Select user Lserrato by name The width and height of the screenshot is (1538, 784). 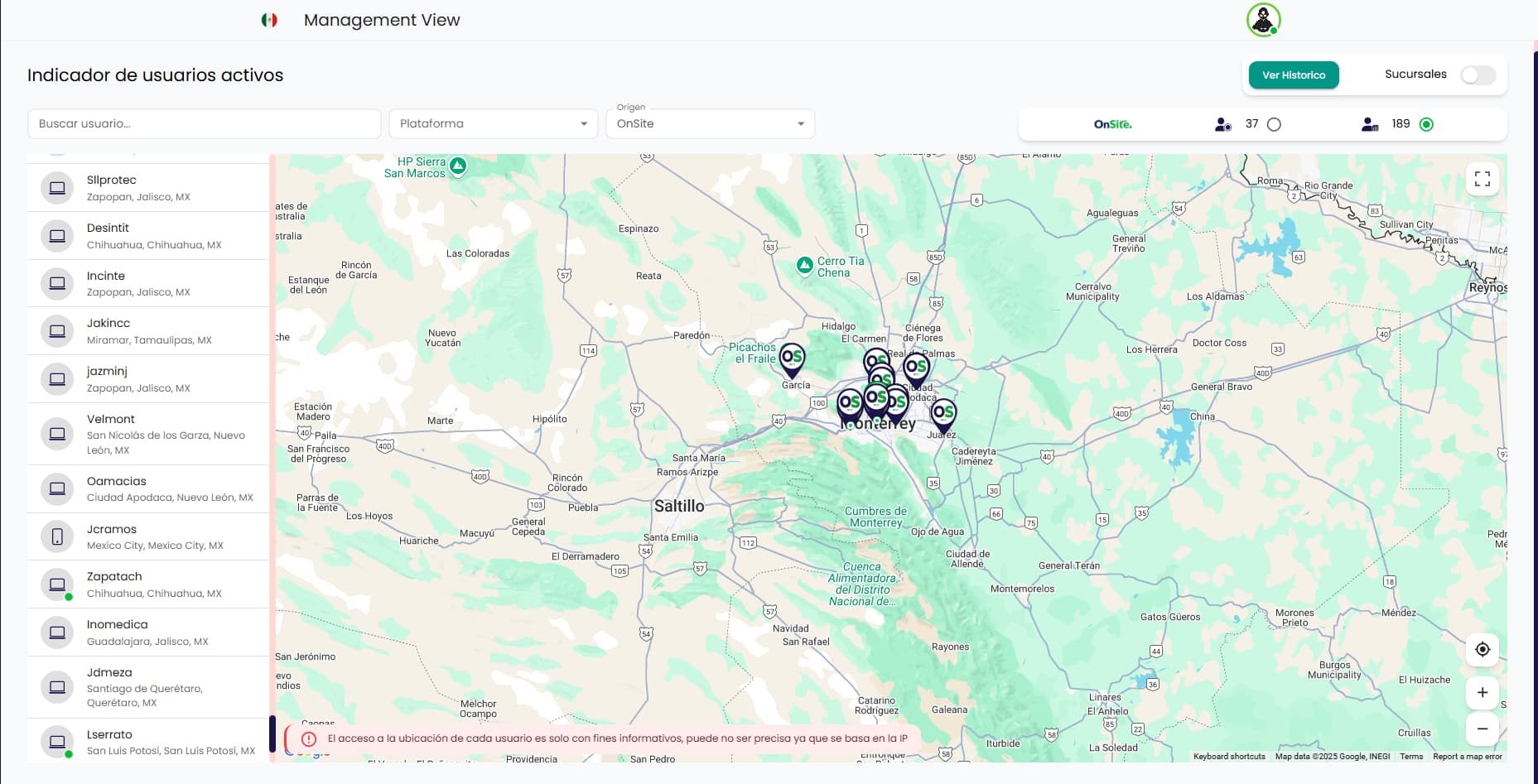click(x=109, y=734)
